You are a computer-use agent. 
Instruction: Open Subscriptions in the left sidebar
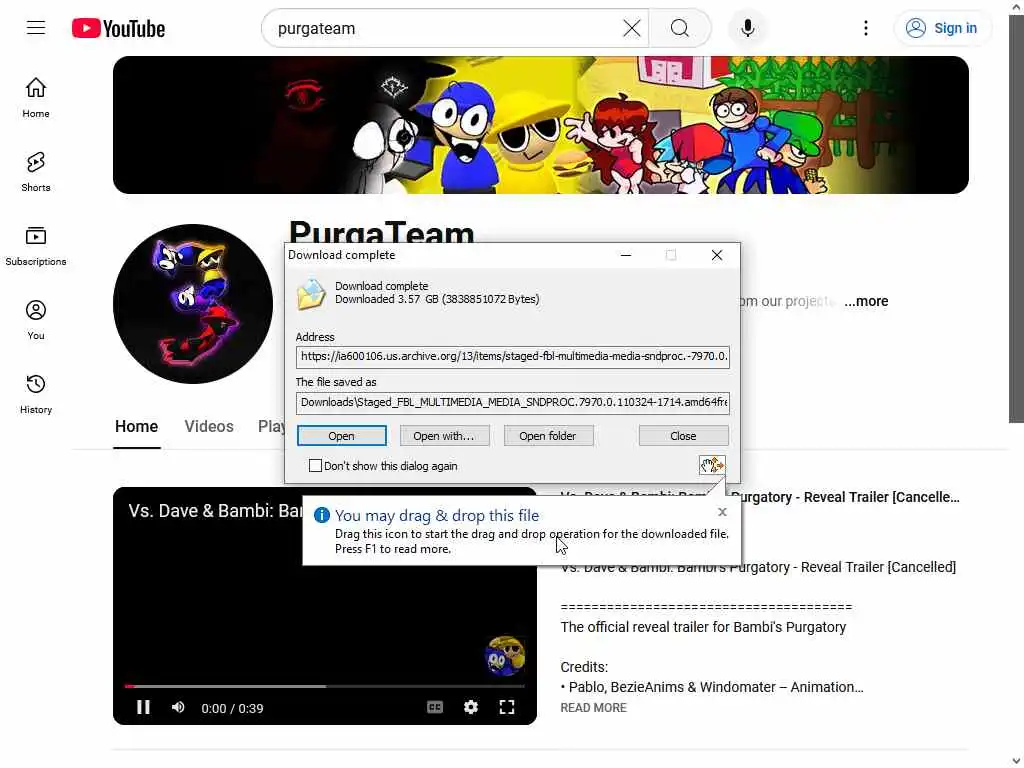tap(36, 246)
